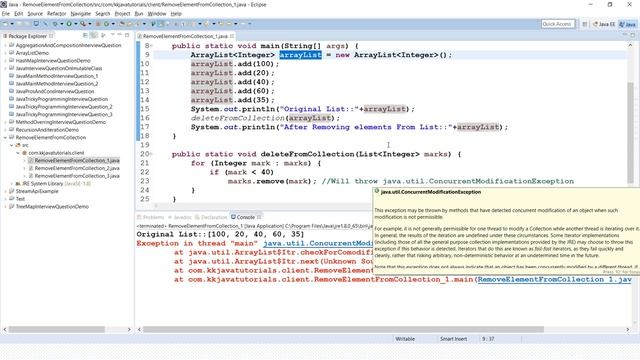Open the Debug button dropdown arrow
The height and width of the screenshot is (360, 640).
(62, 24)
